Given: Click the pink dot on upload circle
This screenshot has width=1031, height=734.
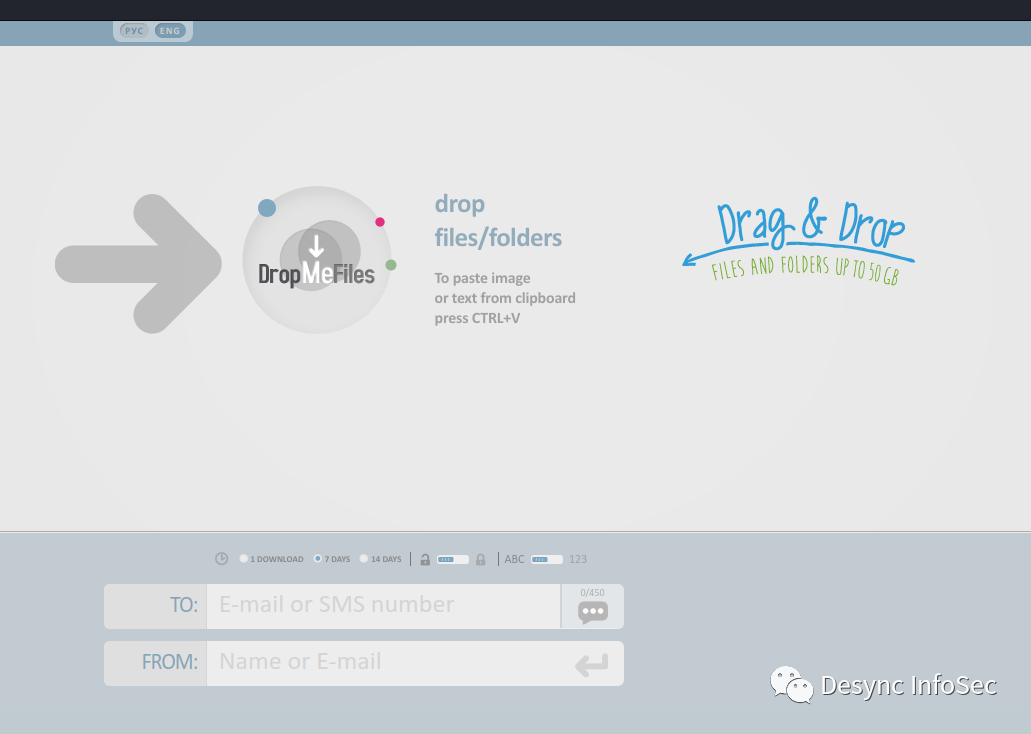Looking at the screenshot, I should (x=379, y=222).
